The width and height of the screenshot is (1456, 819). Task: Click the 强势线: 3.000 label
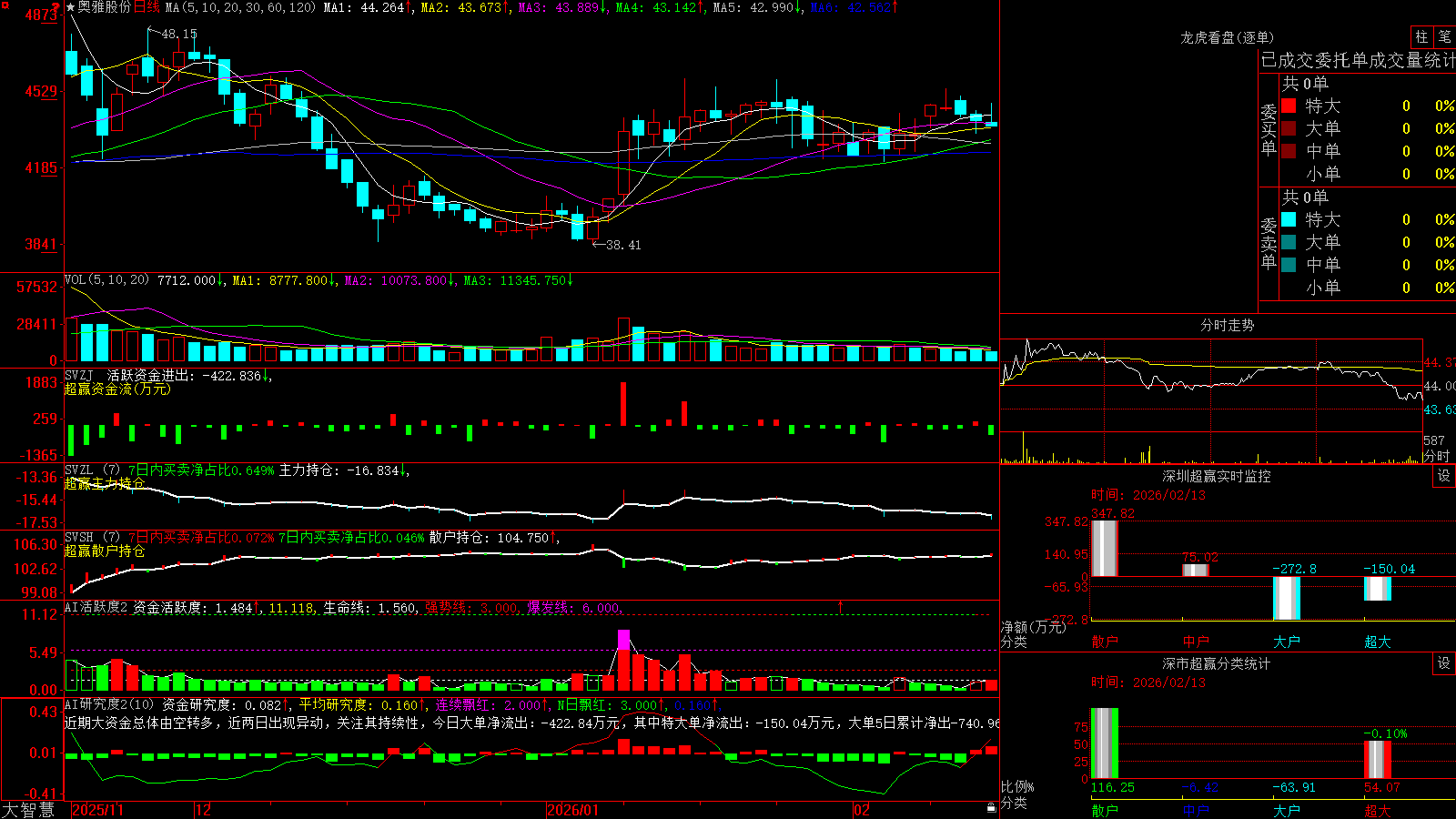coord(471,608)
